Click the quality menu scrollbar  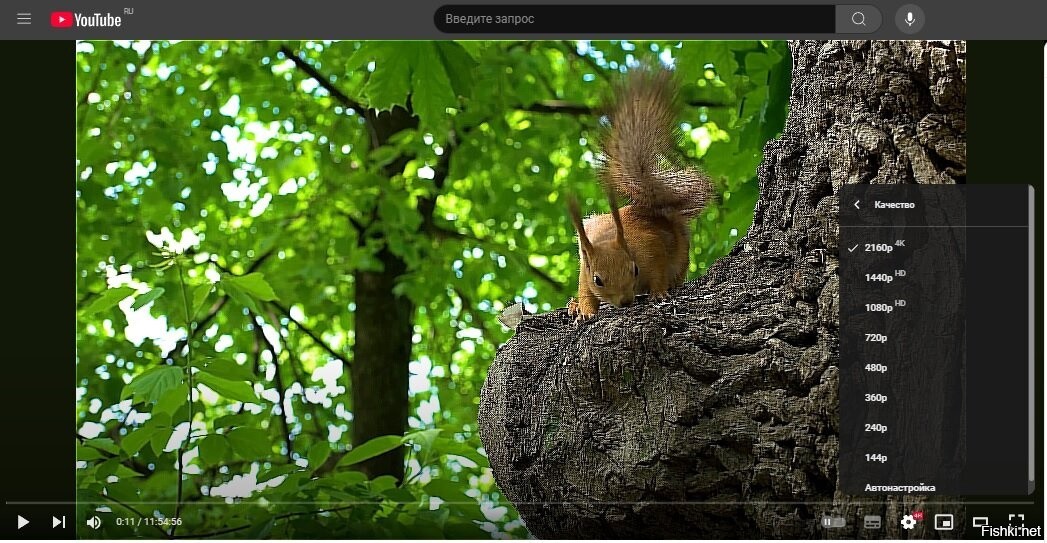1032,334
